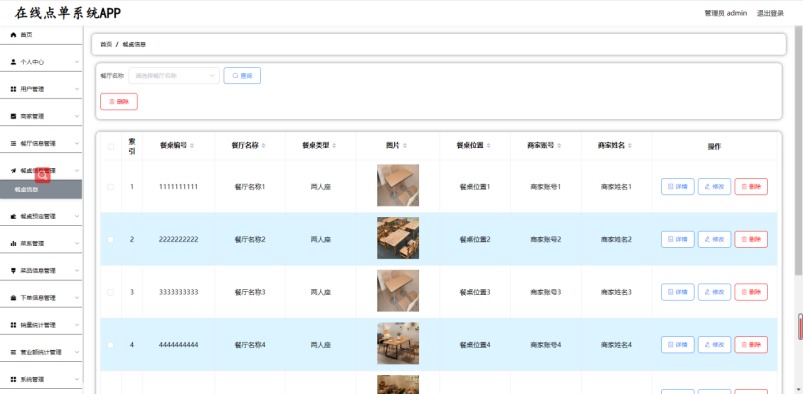Expand 个人中心 with its chevron
The width and height of the screenshot is (803, 394).
click(77, 62)
